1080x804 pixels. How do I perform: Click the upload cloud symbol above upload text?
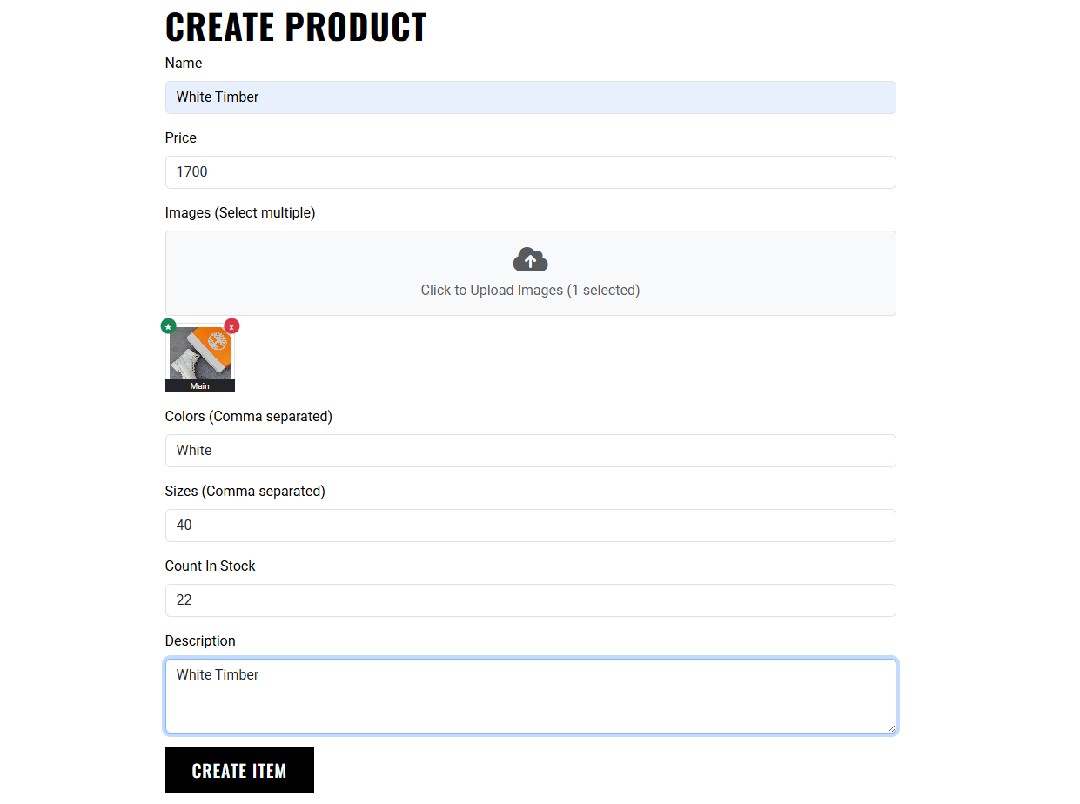pyautogui.click(x=529, y=259)
